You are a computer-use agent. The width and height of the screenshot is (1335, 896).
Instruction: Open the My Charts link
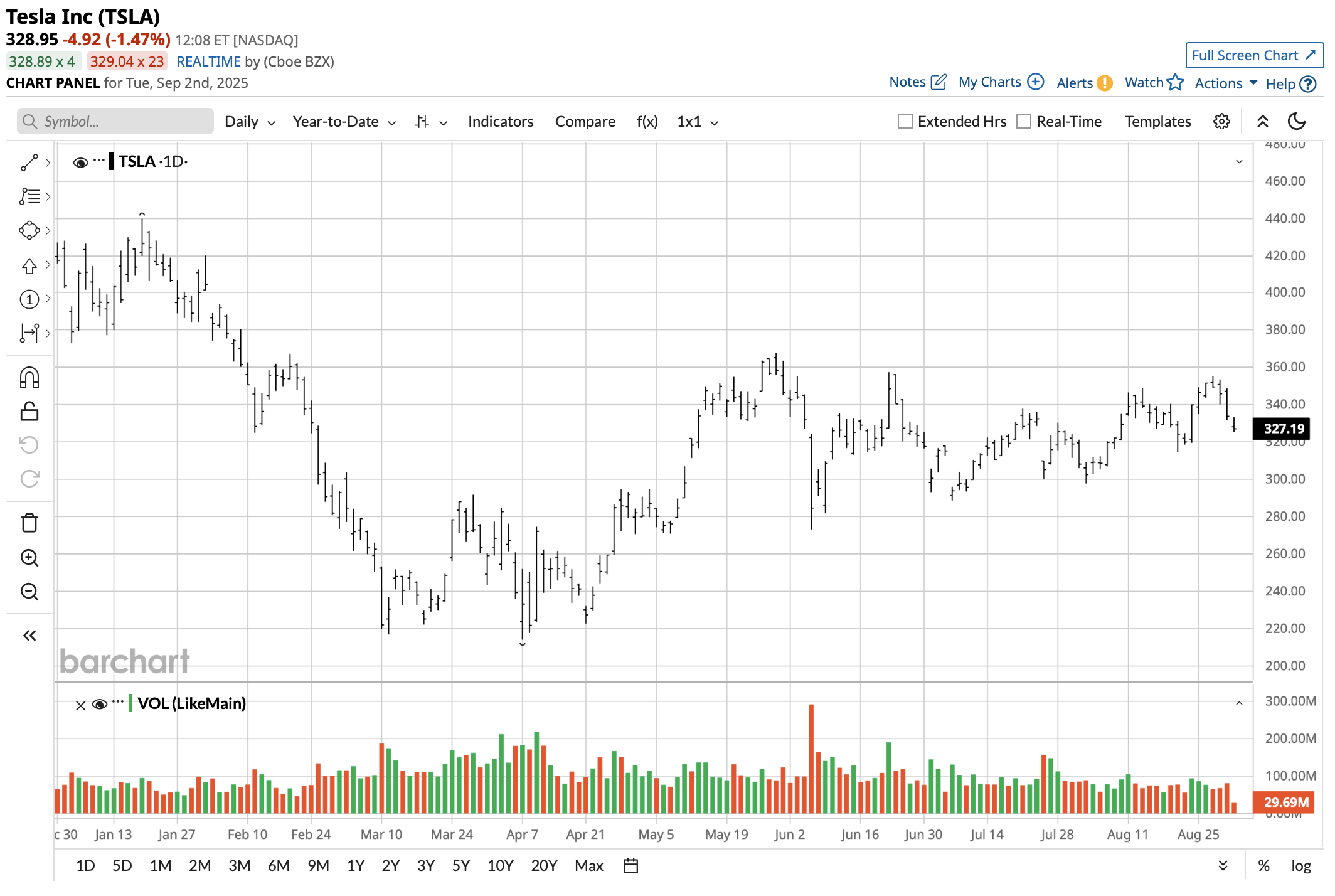(x=1001, y=82)
